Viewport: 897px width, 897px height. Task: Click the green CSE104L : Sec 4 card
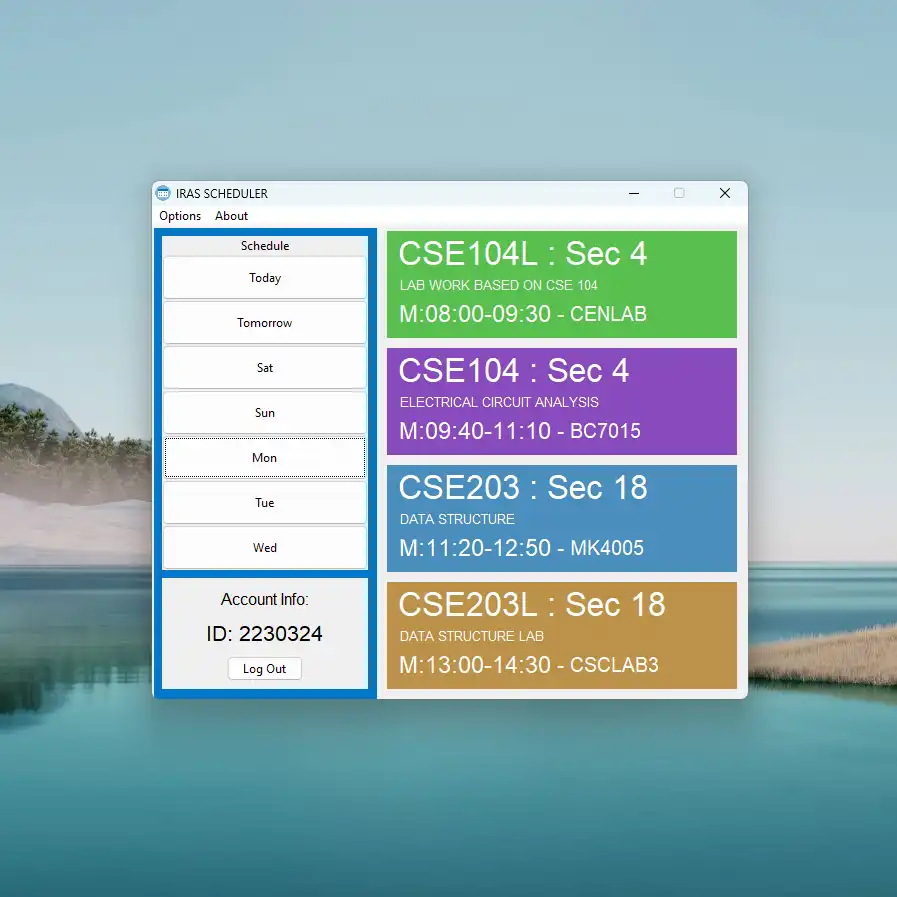[x=561, y=284]
